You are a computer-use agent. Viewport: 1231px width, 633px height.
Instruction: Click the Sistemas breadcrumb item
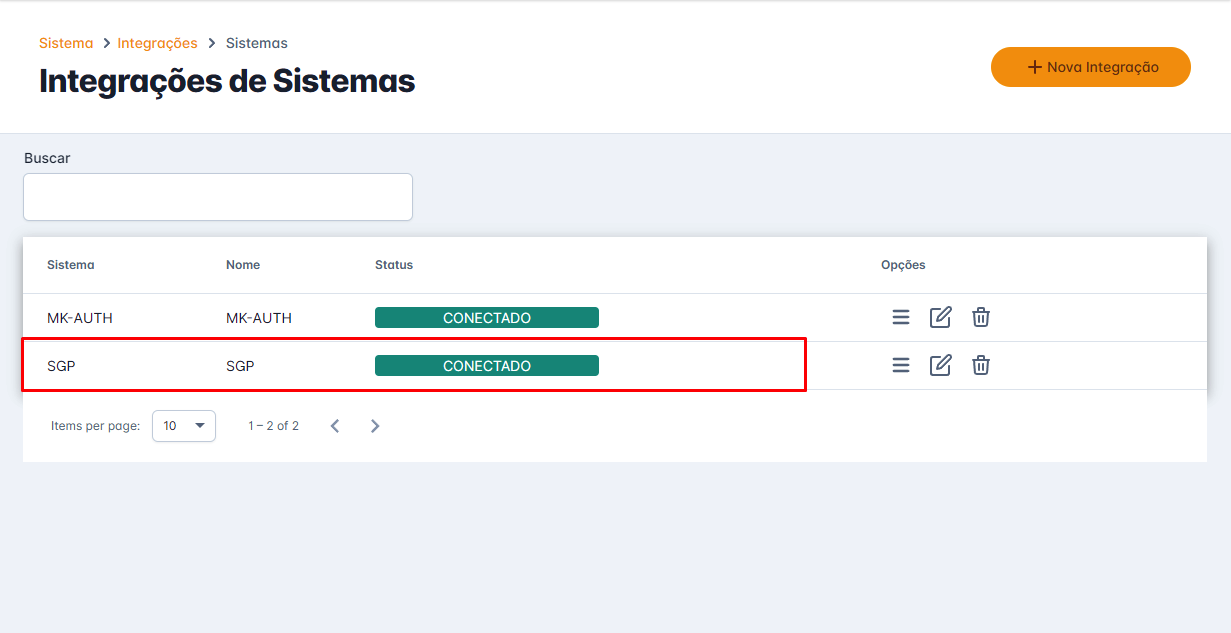coord(257,43)
